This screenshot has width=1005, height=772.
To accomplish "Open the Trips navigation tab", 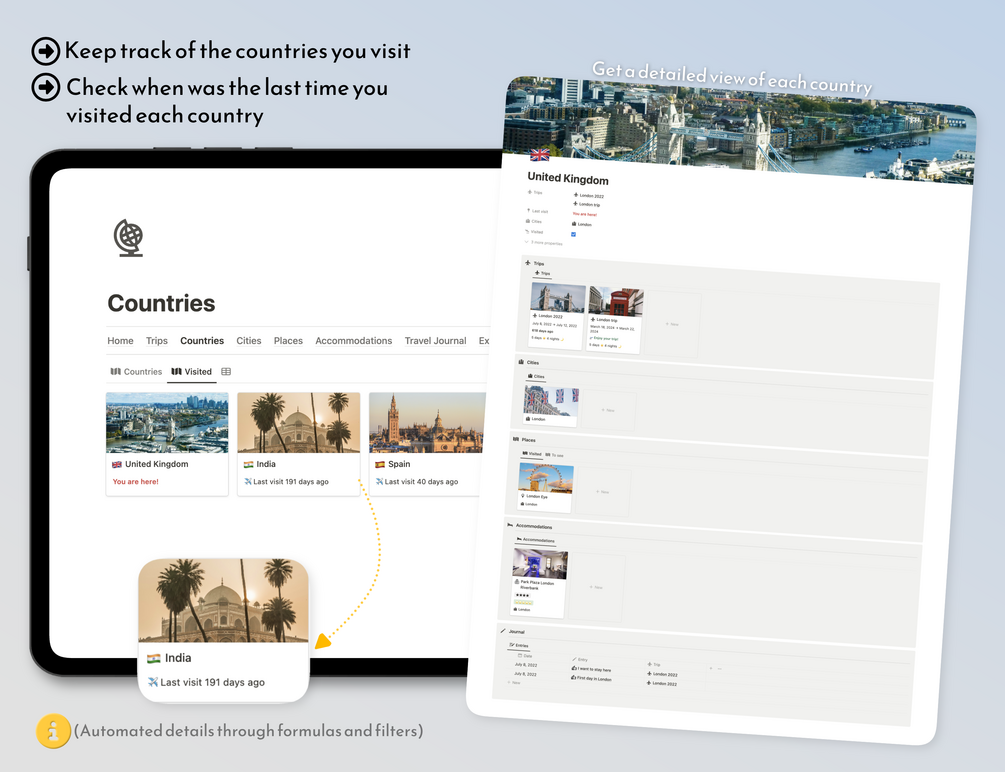I will coord(156,340).
